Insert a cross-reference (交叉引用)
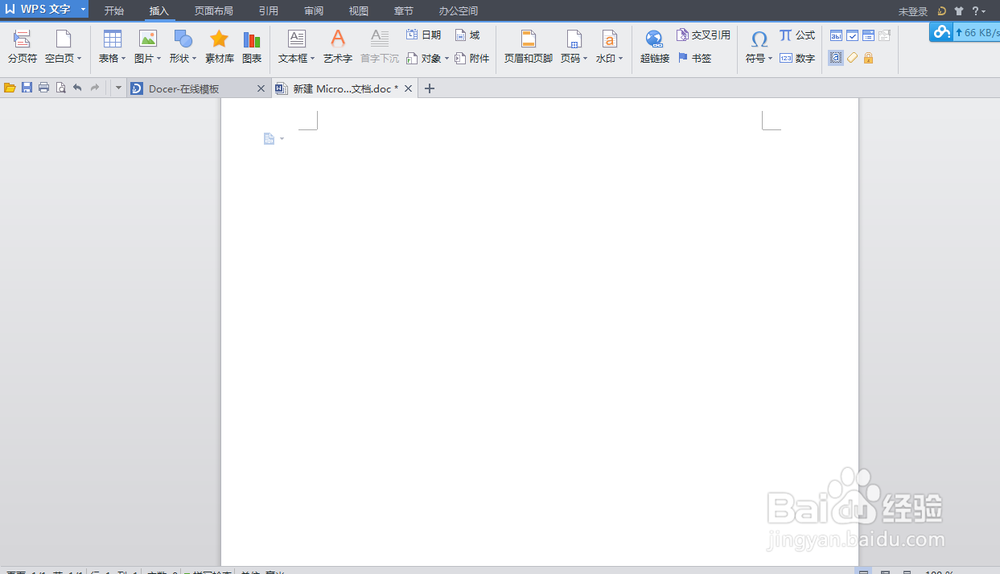Screen dimensions: 1000x574 coord(703,35)
